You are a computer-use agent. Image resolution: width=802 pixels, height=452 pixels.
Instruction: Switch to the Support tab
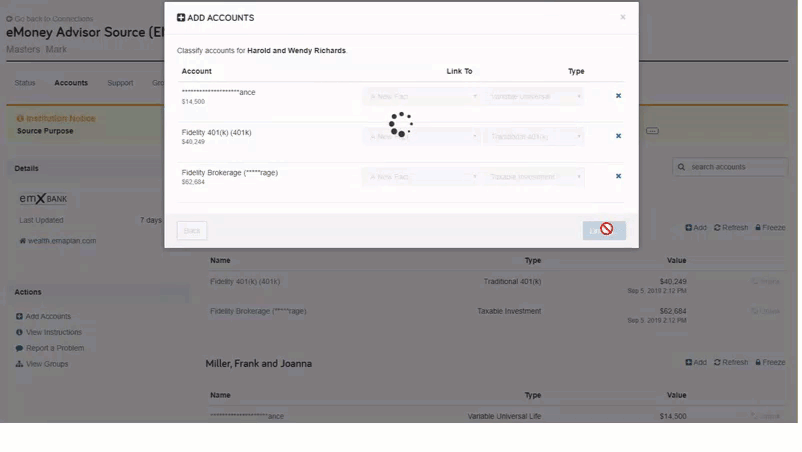coord(120,83)
